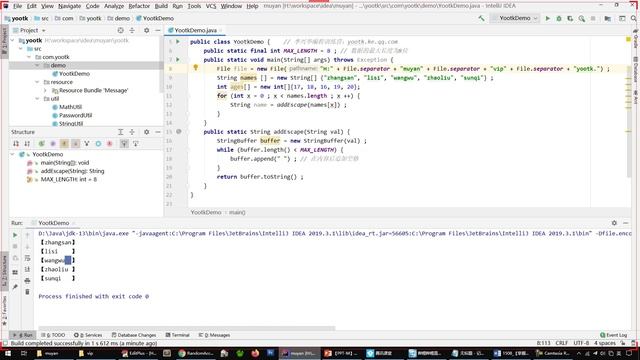Click the horizontal scrollbar in Run output
The width and height of the screenshot is (640, 360).
click(187, 328)
